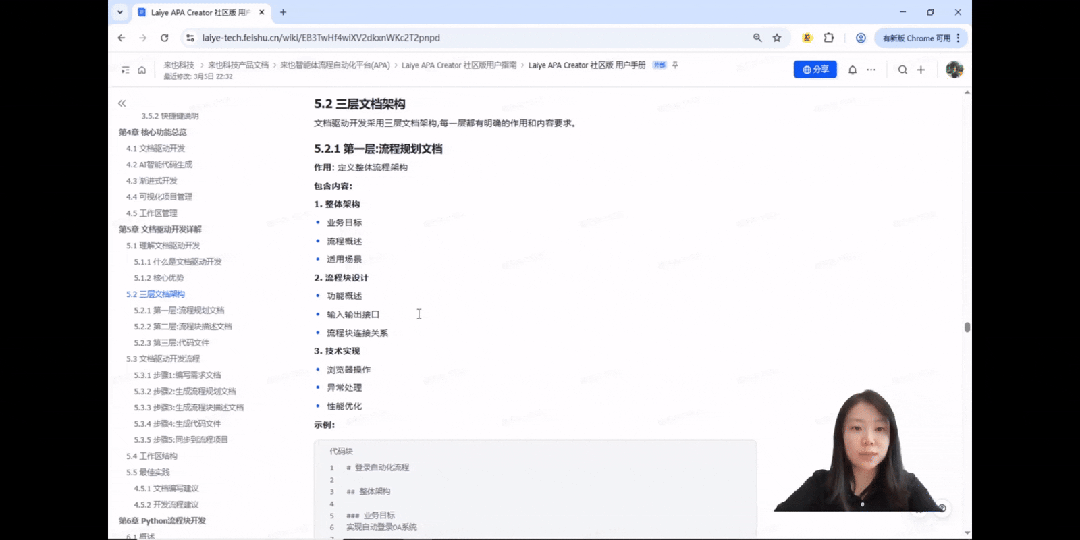Go to outline item 5.3.4 步骤4:生成代码文件

[x=177, y=423]
